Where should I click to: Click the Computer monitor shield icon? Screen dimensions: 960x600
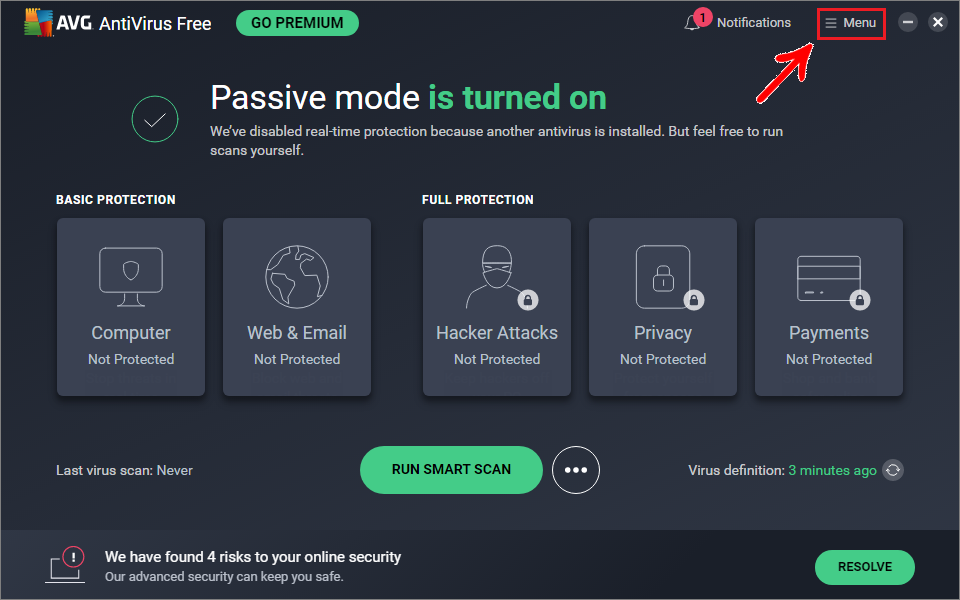click(x=131, y=277)
